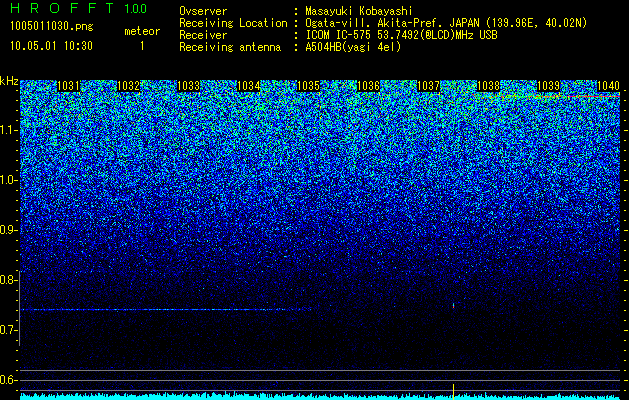Click the 1035 time marker

point(309,86)
